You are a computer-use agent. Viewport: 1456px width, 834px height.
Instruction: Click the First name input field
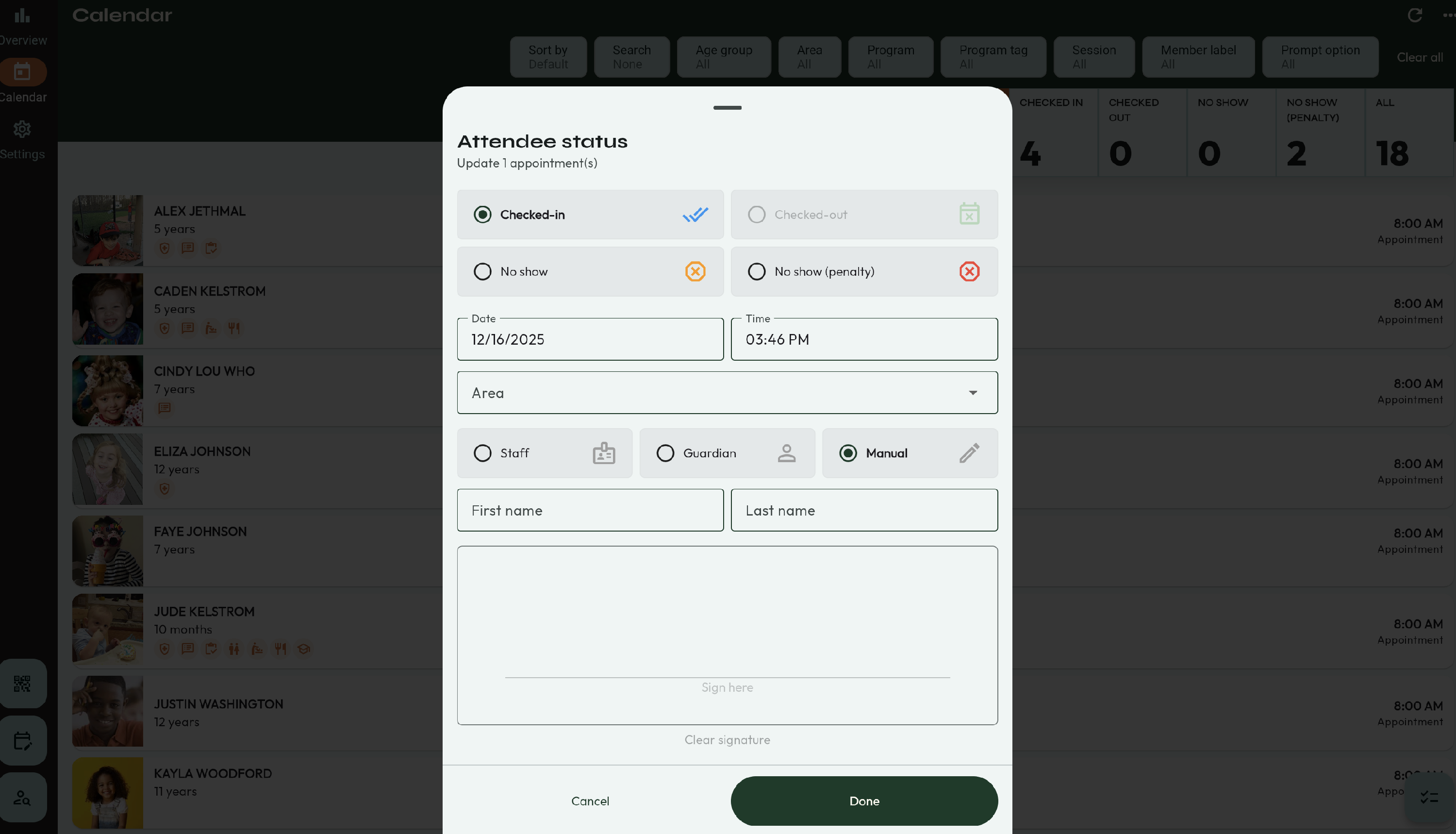click(x=590, y=510)
